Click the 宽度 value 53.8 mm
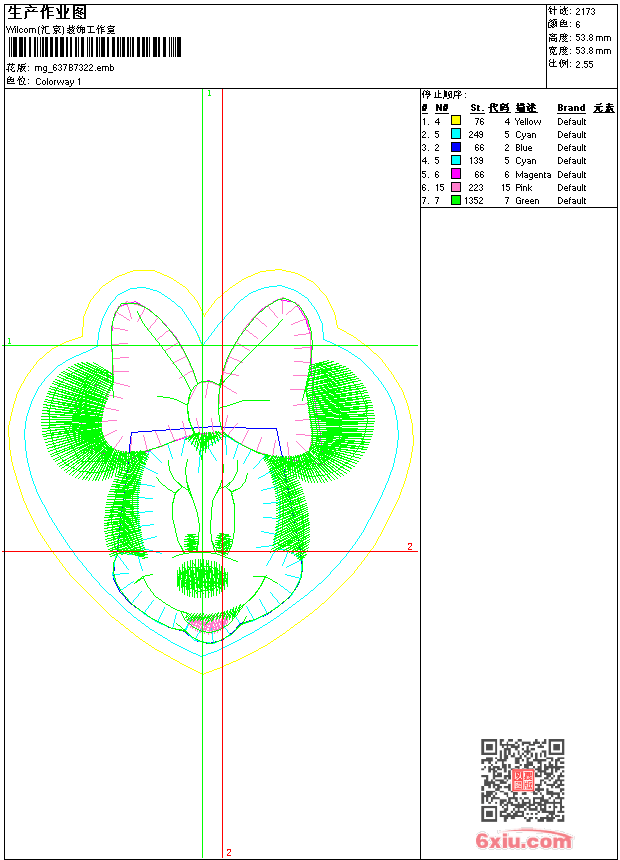Image resolution: width=620 pixels, height=860 pixels. [x=593, y=51]
